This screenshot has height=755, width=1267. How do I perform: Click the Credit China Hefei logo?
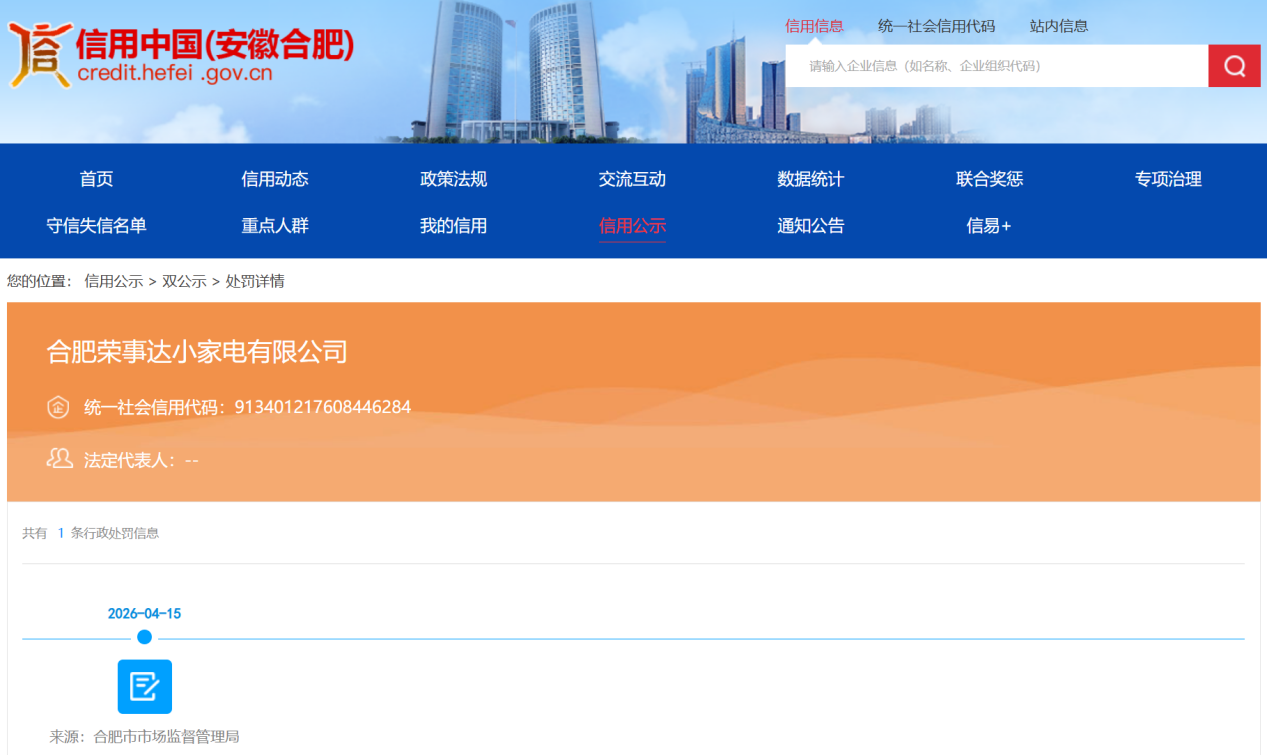click(181, 56)
